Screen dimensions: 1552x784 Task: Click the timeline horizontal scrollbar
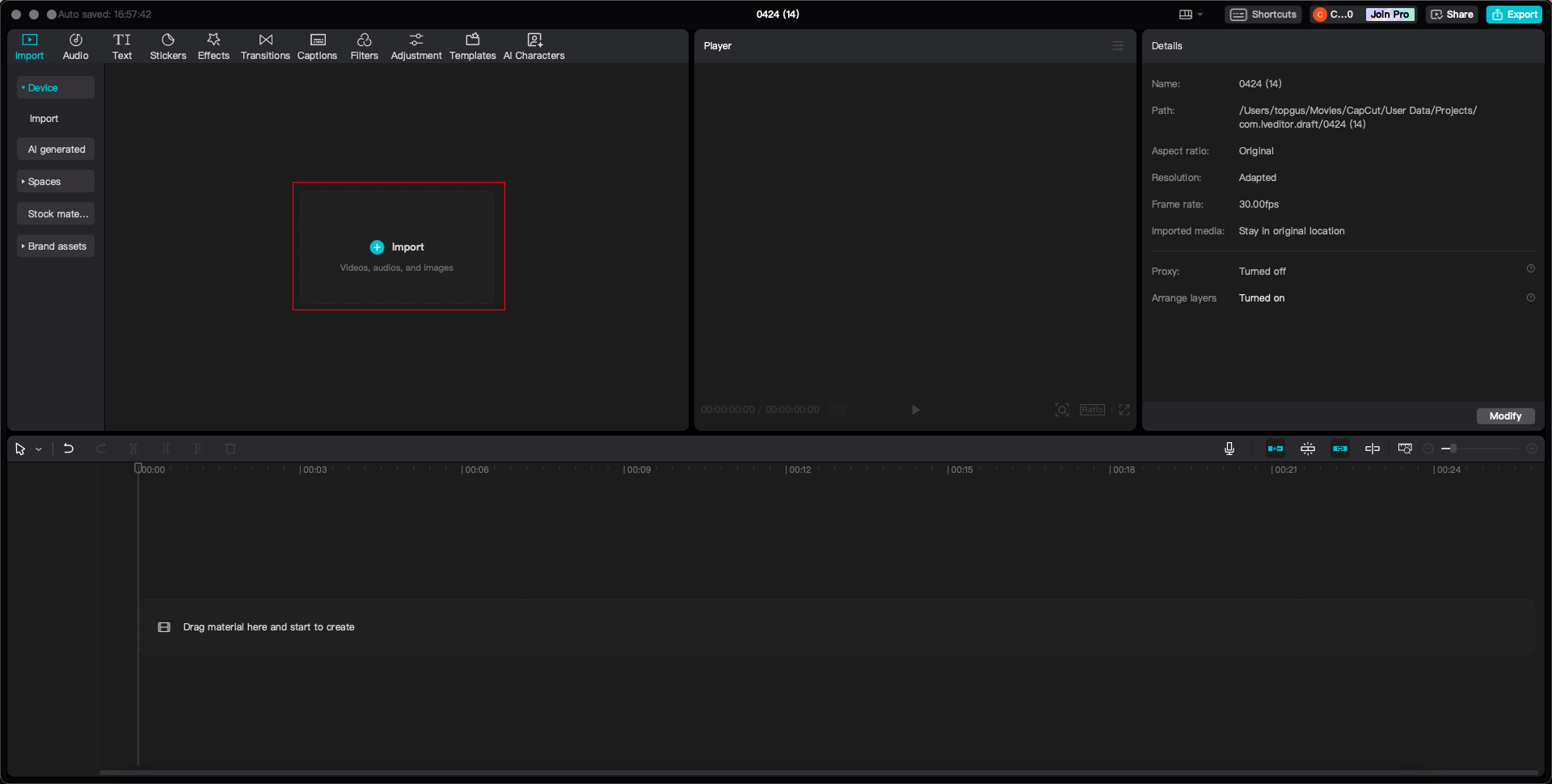[818, 773]
